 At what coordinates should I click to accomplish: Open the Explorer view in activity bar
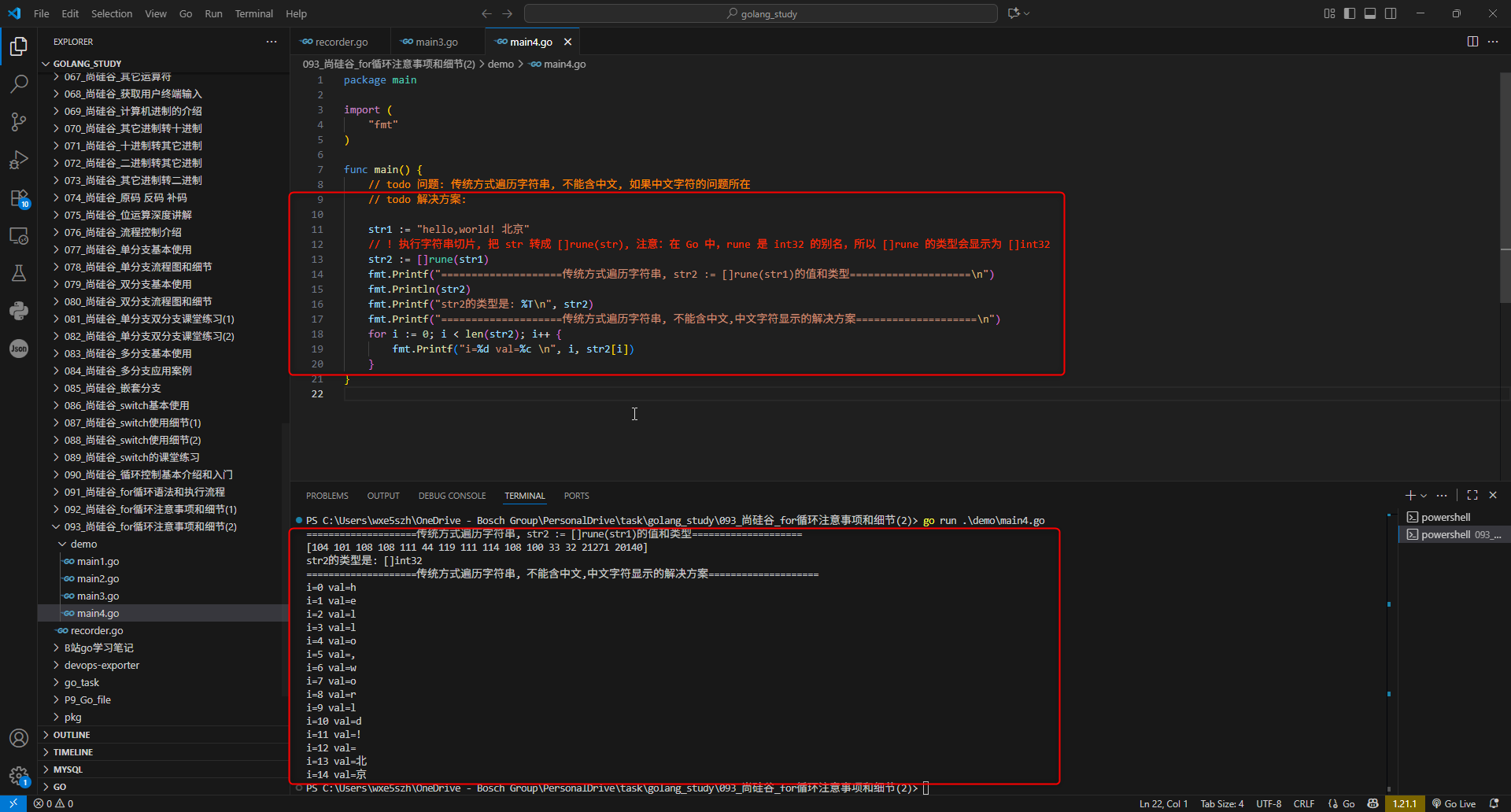coord(19,46)
